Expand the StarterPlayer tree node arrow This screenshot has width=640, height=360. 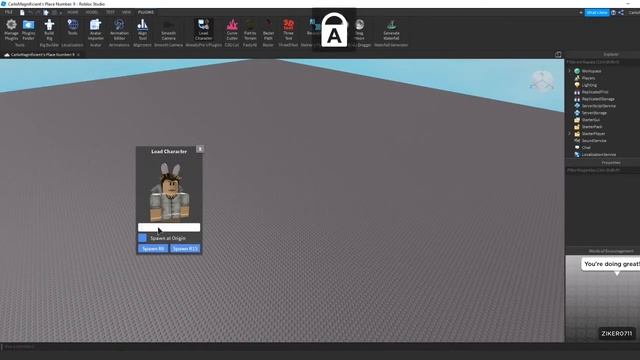570,133
